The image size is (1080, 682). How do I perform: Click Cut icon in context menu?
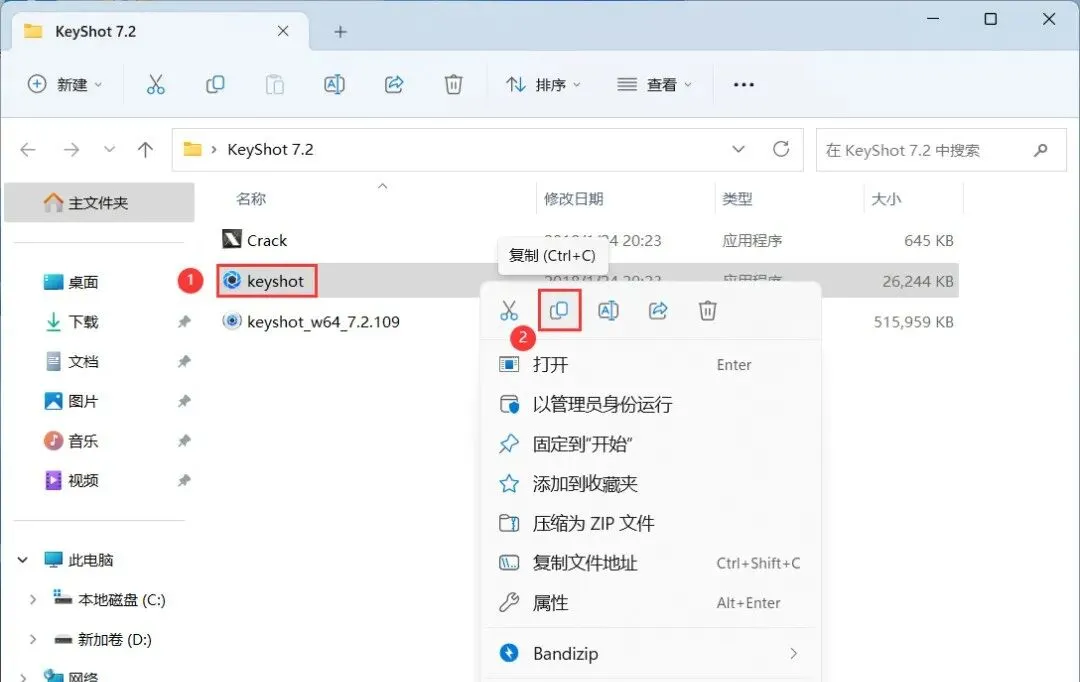click(x=509, y=311)
